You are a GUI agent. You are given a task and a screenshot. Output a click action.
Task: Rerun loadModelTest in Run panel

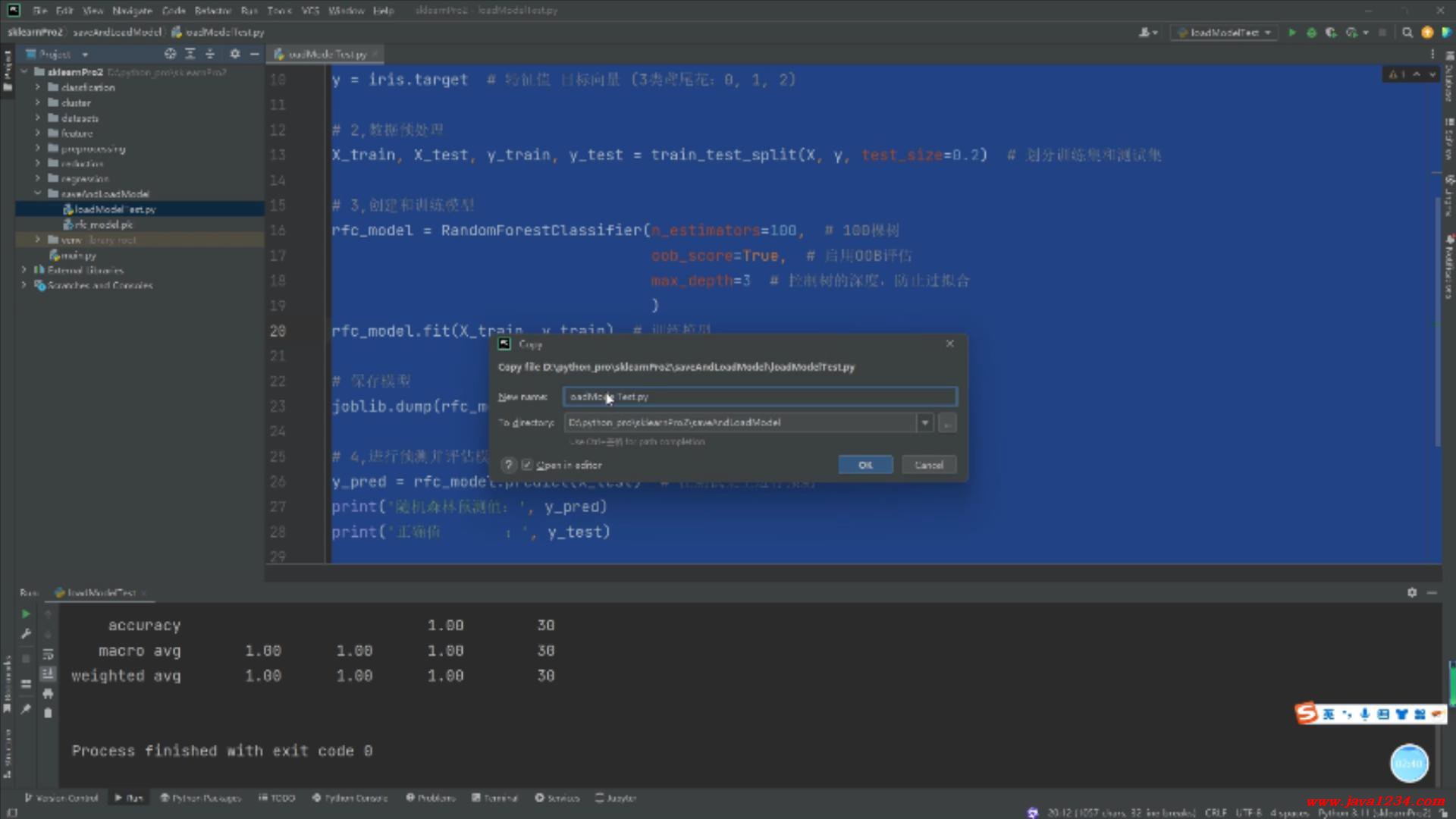26,613
